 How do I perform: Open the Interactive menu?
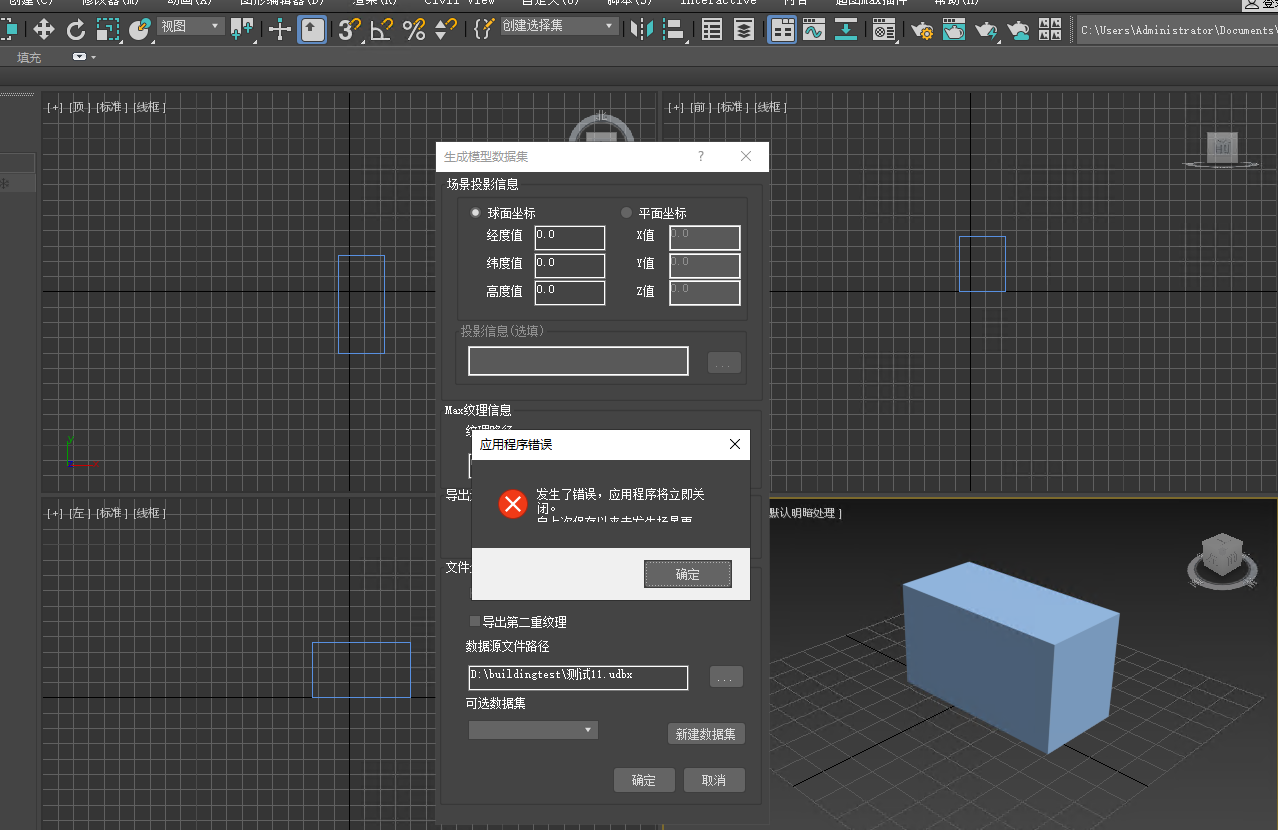[718, 3]
